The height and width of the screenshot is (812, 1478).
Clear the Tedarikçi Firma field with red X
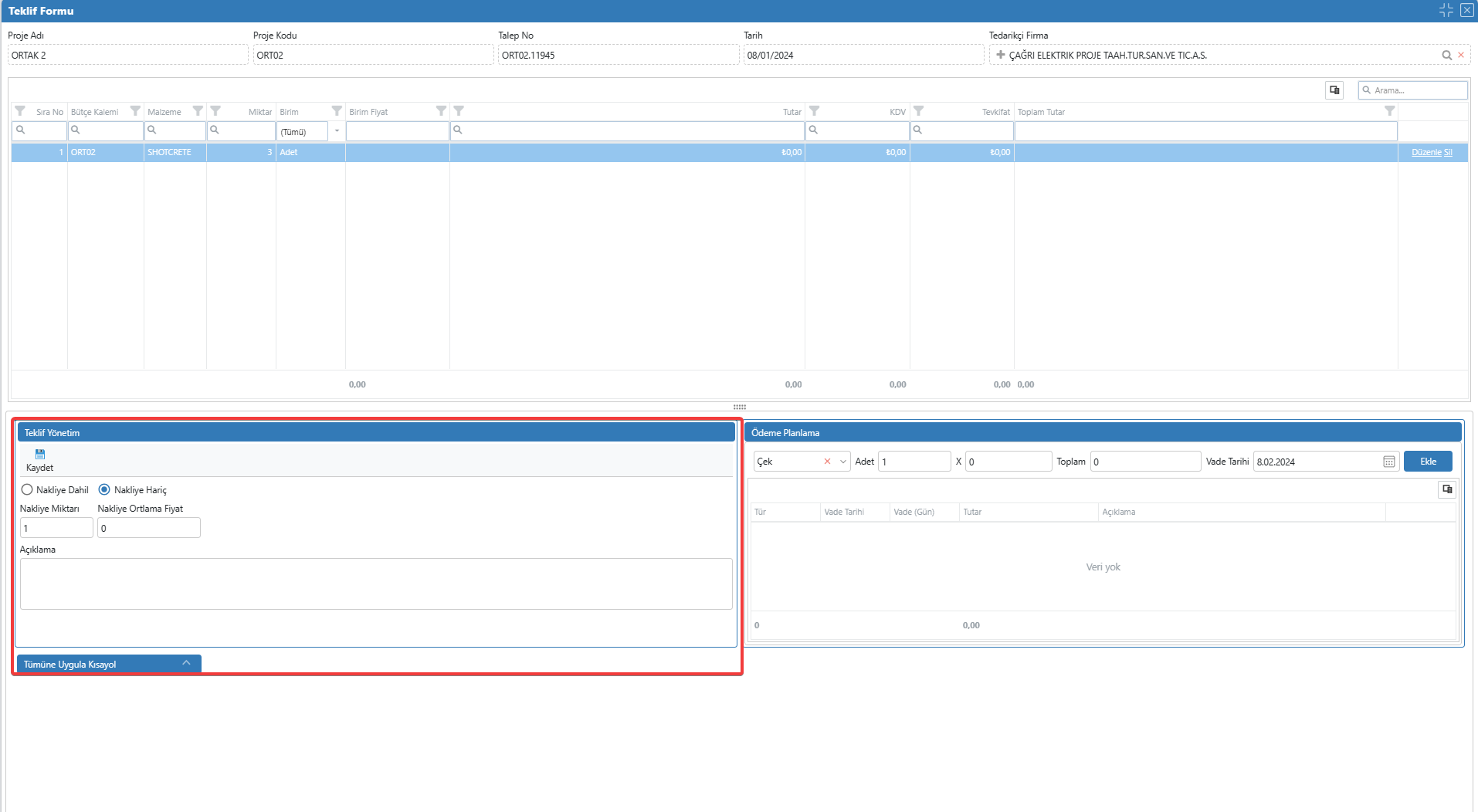(1461, 56)
